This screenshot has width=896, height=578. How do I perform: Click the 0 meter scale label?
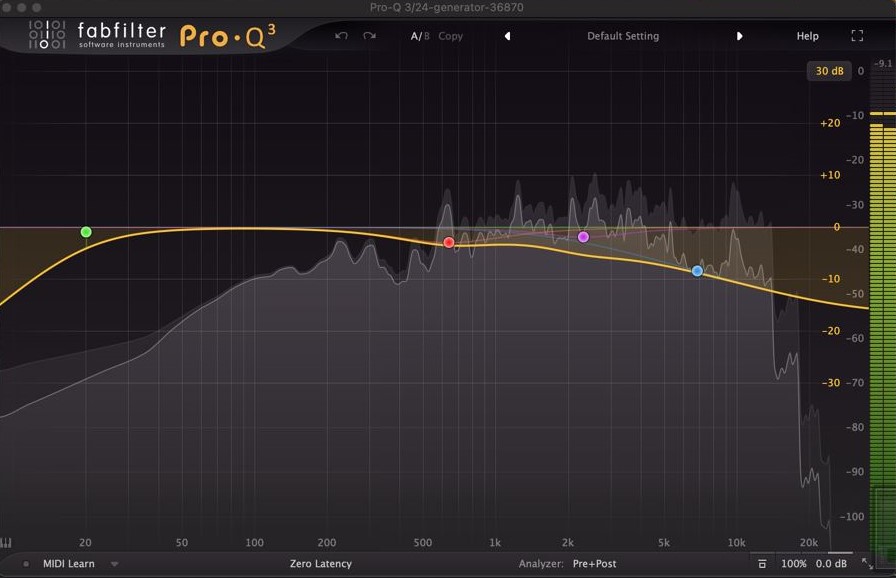pyautogui.click(x=861, y=71)
